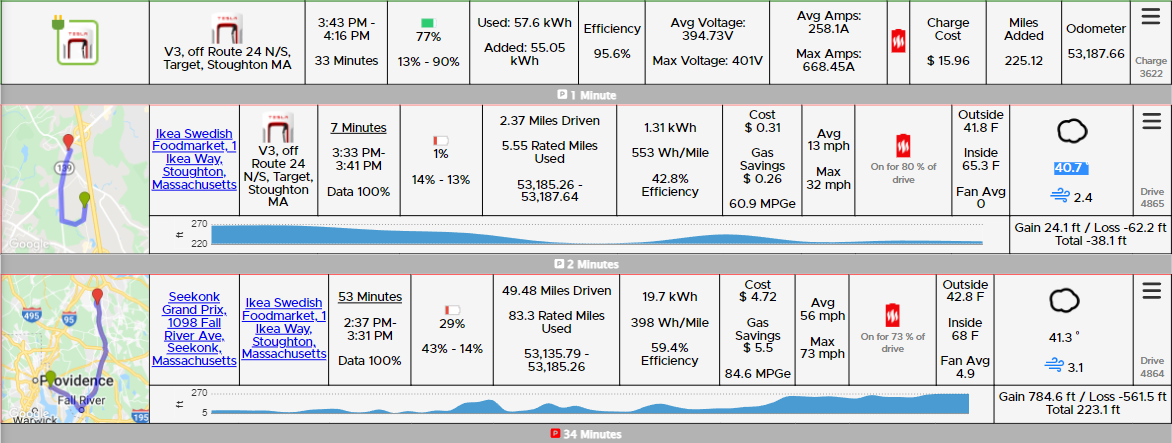Click the Avg 56 mph speed text
This screenshot has width=1172, height=443.
(821, 310)
